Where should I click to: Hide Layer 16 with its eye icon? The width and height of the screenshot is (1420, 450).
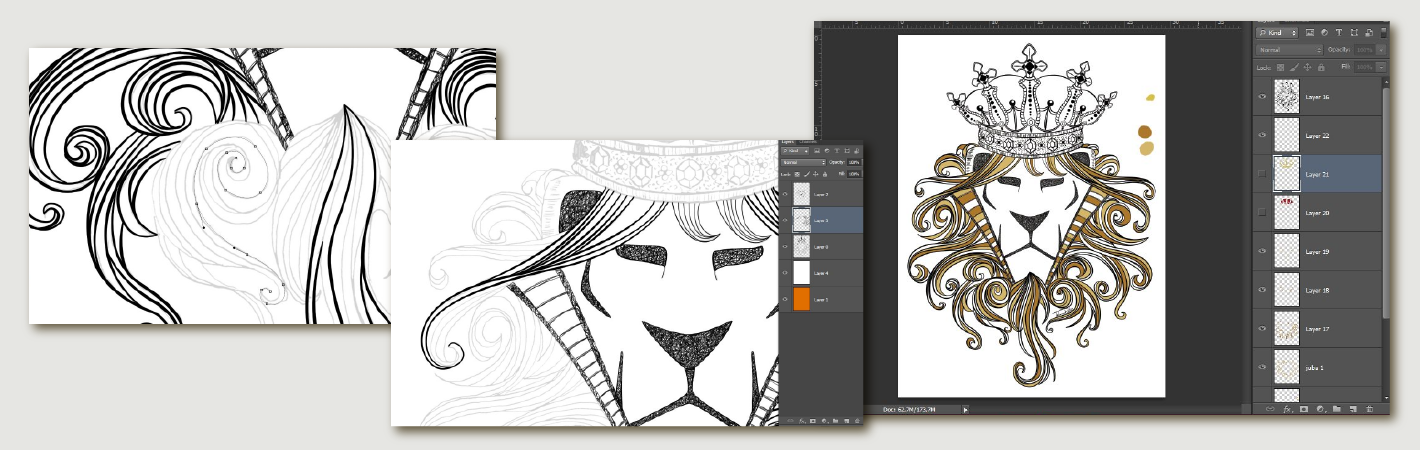(1262, 97)
